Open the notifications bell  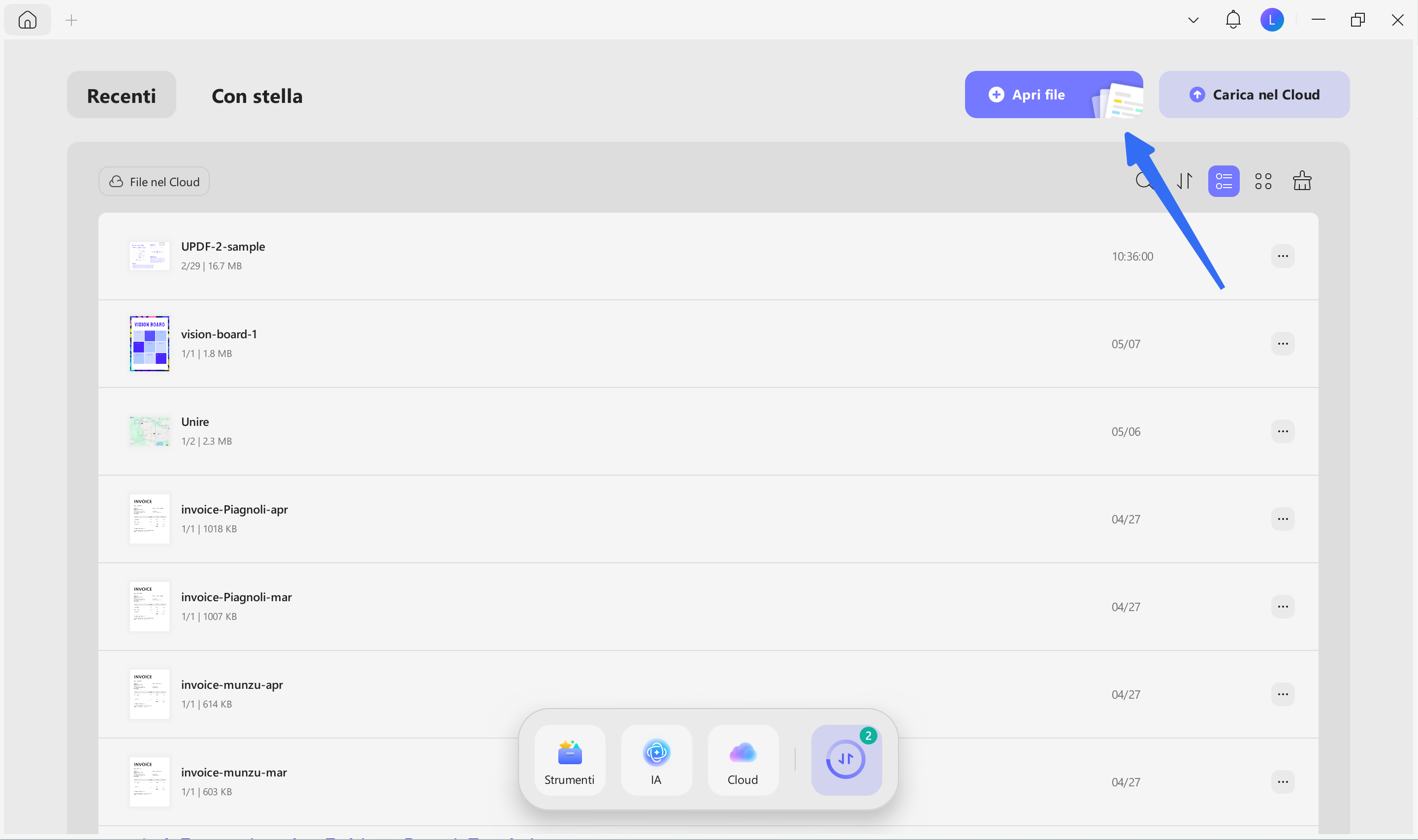point(1233,20)
